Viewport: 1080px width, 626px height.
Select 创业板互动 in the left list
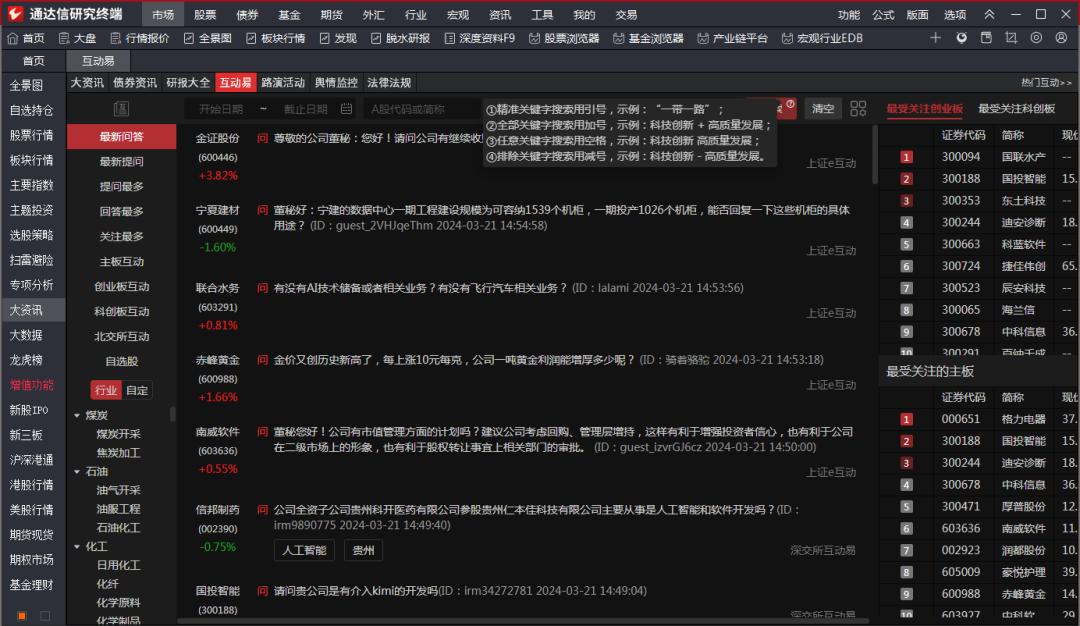tap(121, 286)
